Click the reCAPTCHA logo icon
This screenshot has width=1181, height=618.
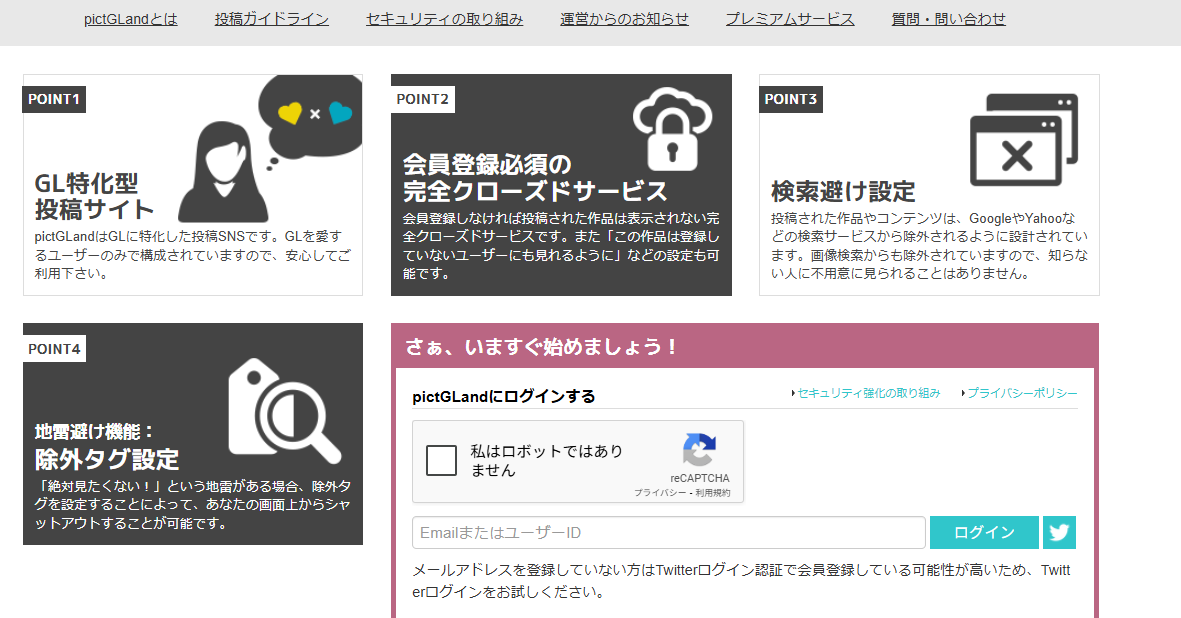pos(699,451)
